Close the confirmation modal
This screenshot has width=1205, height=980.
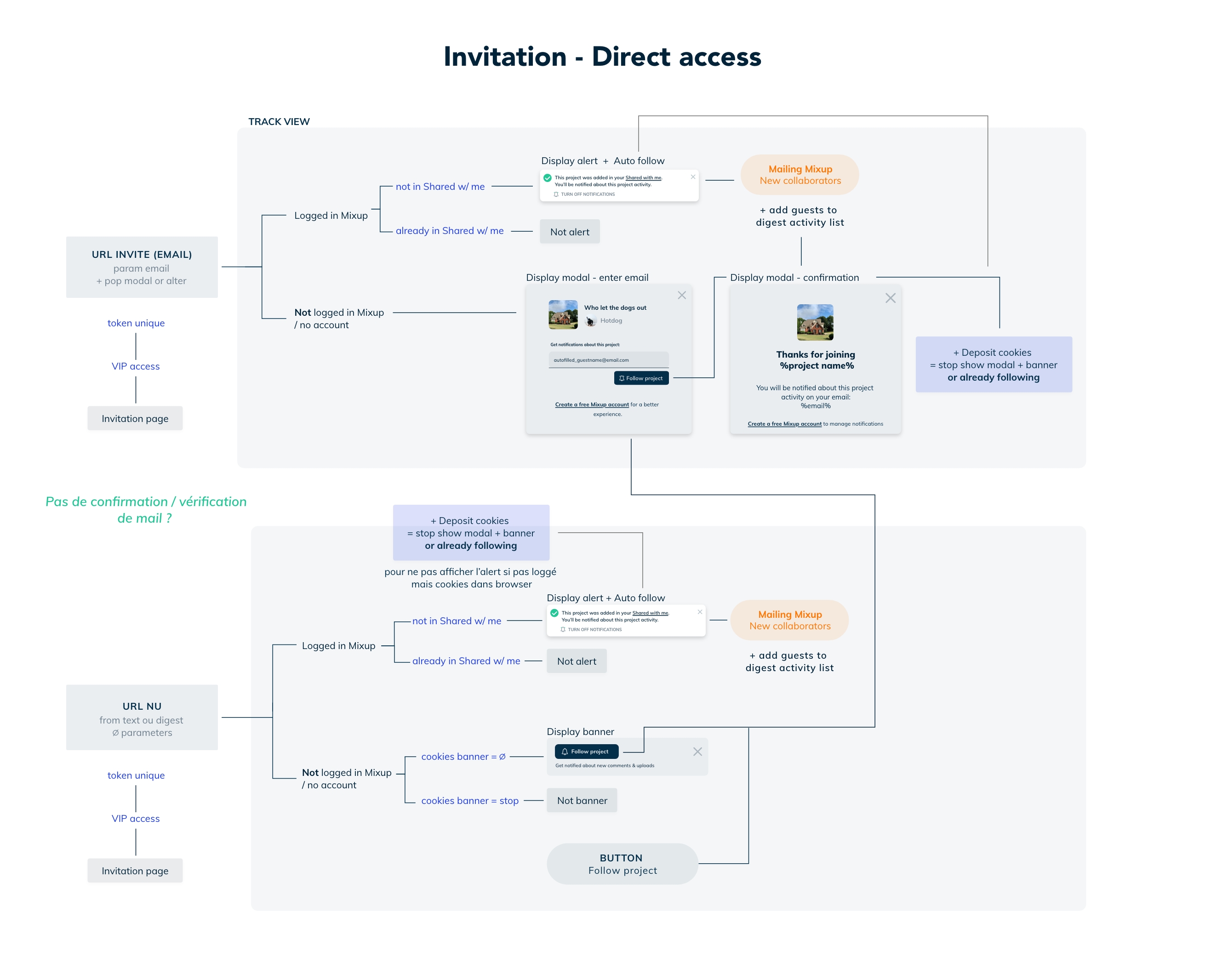(x=890, y=298)
